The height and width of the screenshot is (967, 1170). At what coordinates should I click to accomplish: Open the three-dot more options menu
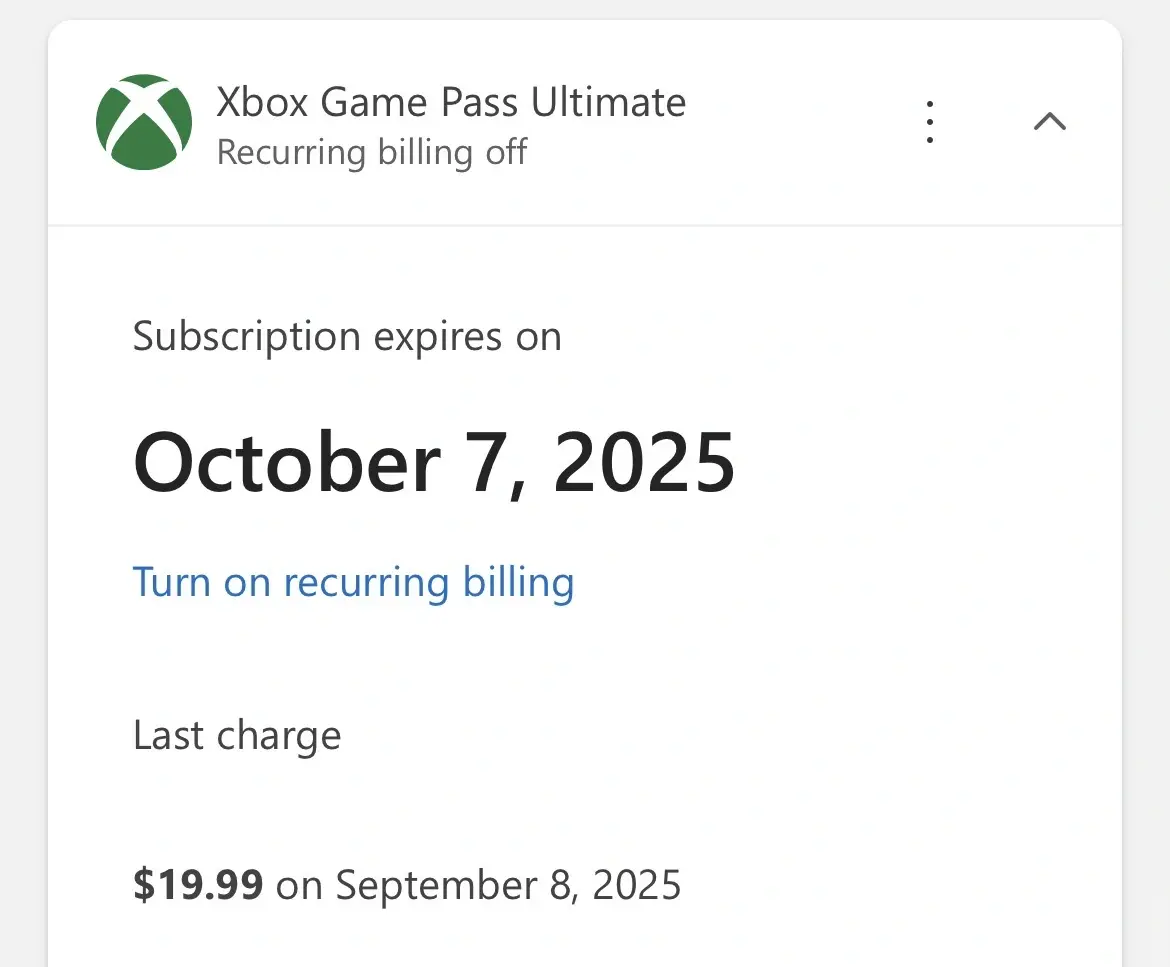(930, 122)
